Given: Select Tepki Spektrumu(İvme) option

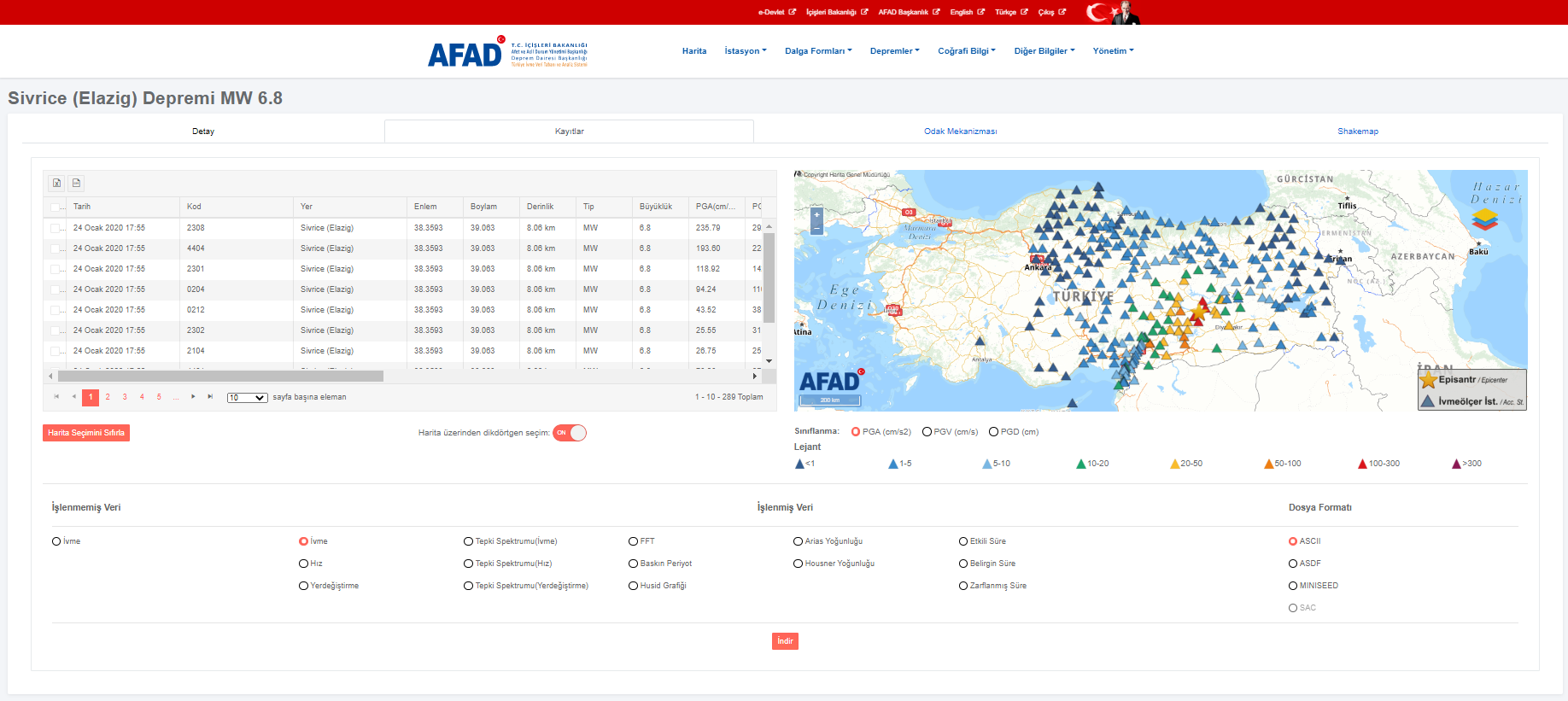Looking at the screenshot, I should [x=468, y=541].
